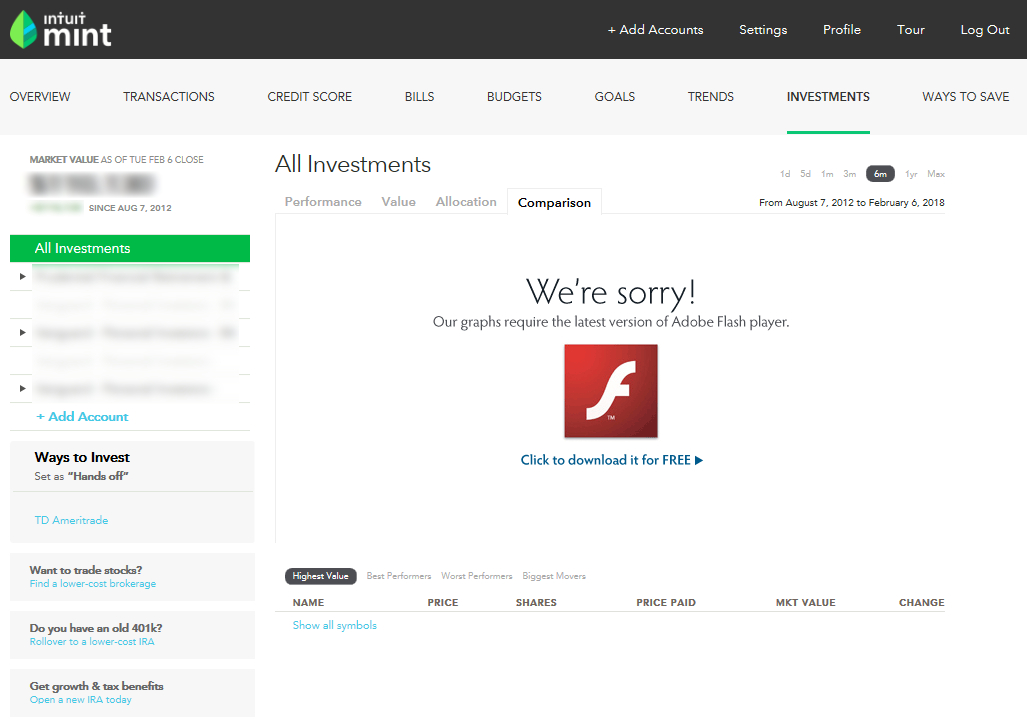Image resolution: width=1027 pixels, height=722 pixels.
Task: Open Add Accounts in top bar
Action: click(x=655, y=29)
